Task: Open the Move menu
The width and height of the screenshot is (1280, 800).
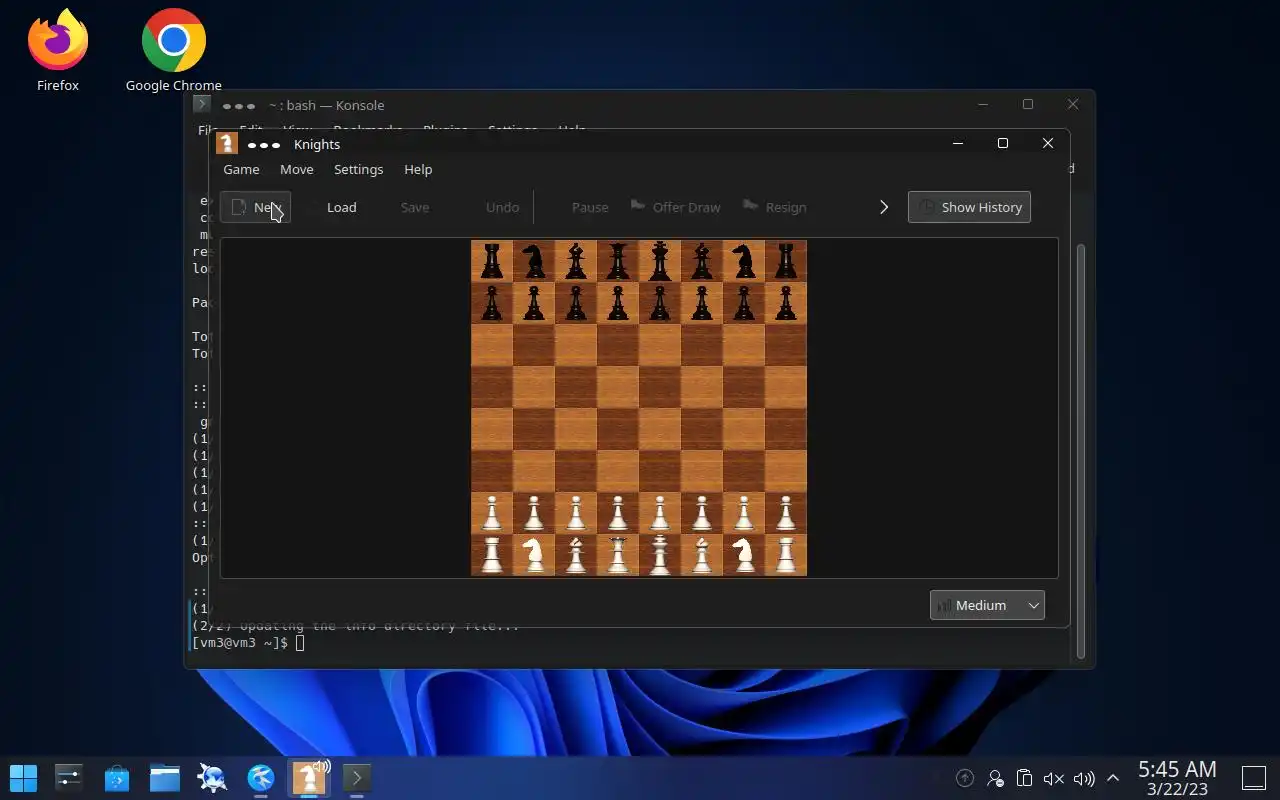Action: [296, 169]
